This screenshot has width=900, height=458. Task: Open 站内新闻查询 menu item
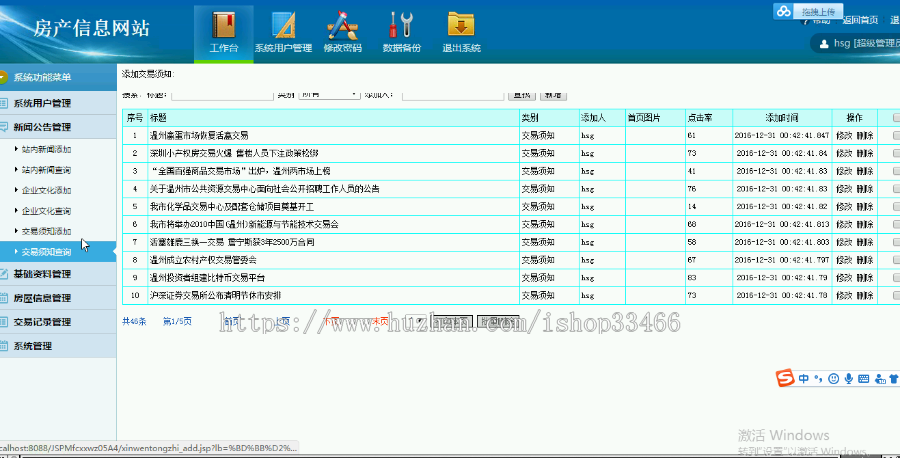(46, 170)
